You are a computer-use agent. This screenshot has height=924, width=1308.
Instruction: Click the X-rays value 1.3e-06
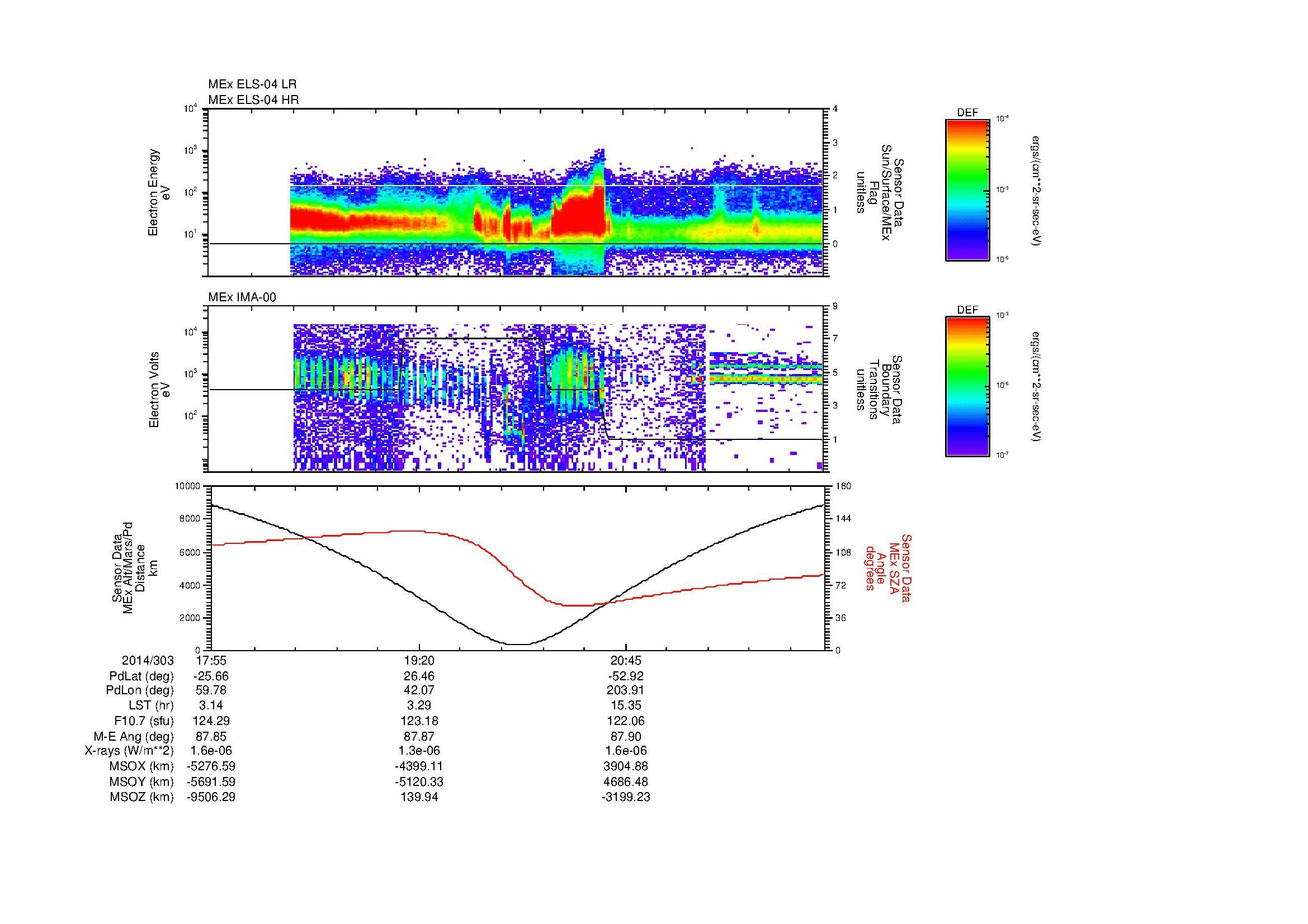419,751
